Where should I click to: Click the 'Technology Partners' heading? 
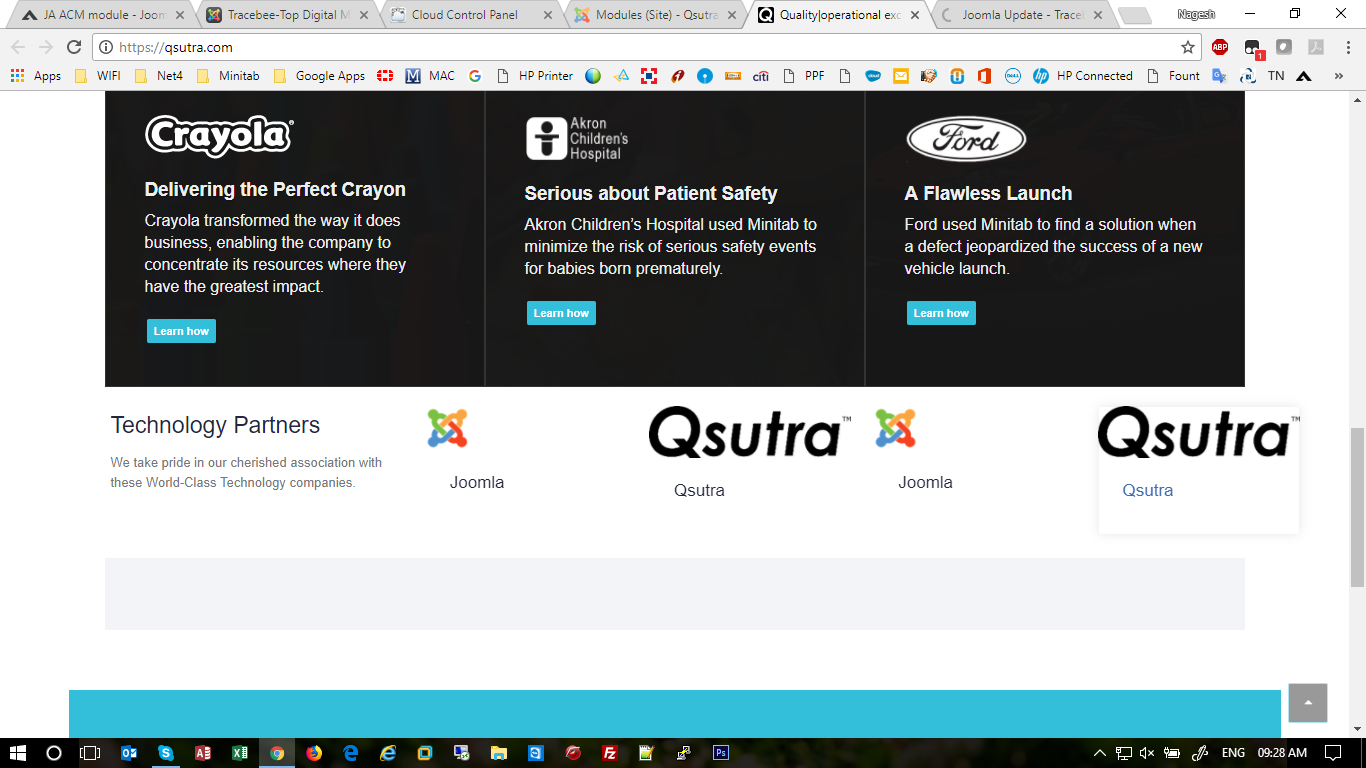pyautogui.click(x=215, y=425)
